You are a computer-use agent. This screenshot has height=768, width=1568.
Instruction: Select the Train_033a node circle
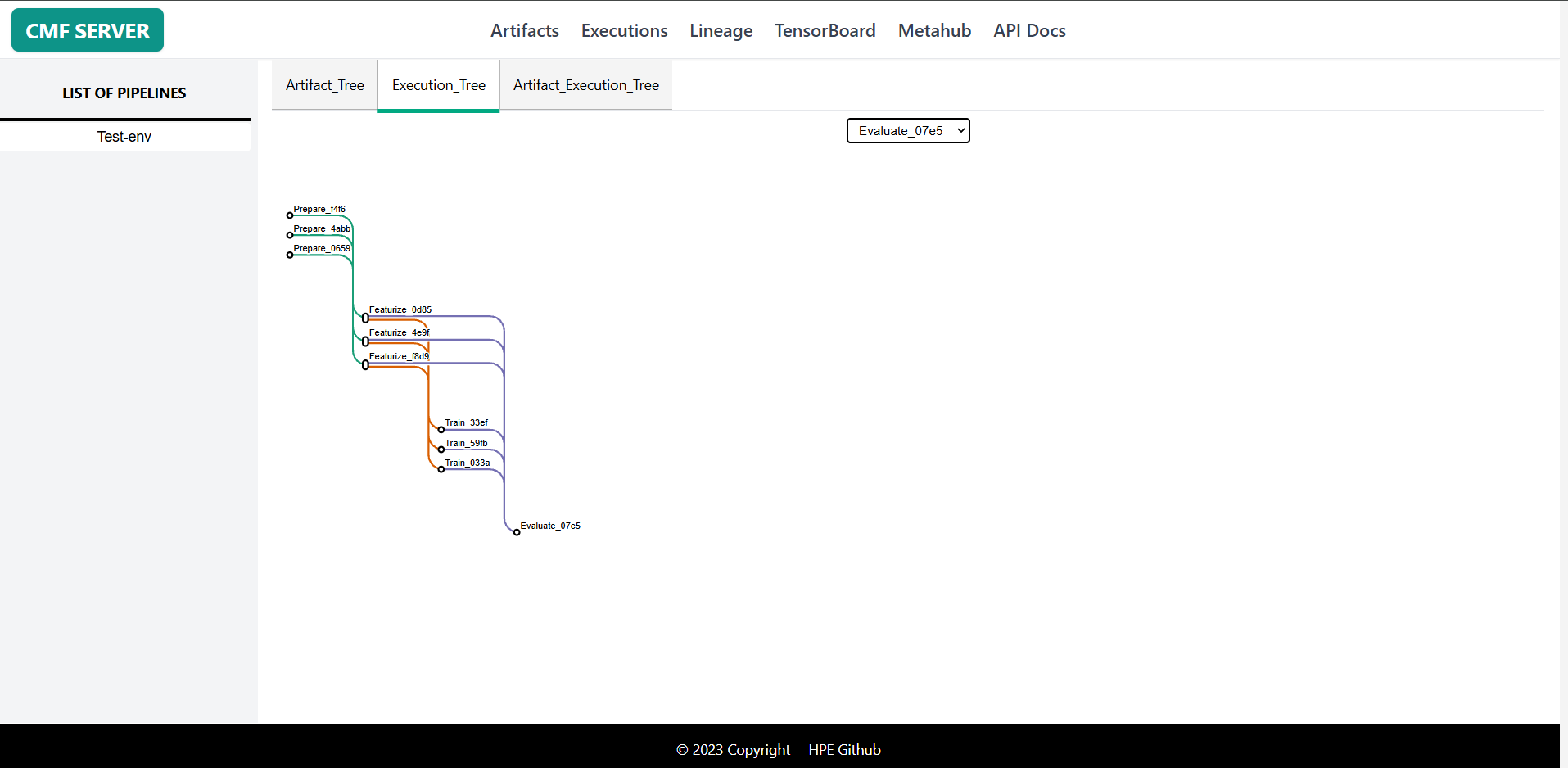click(441, 468)
